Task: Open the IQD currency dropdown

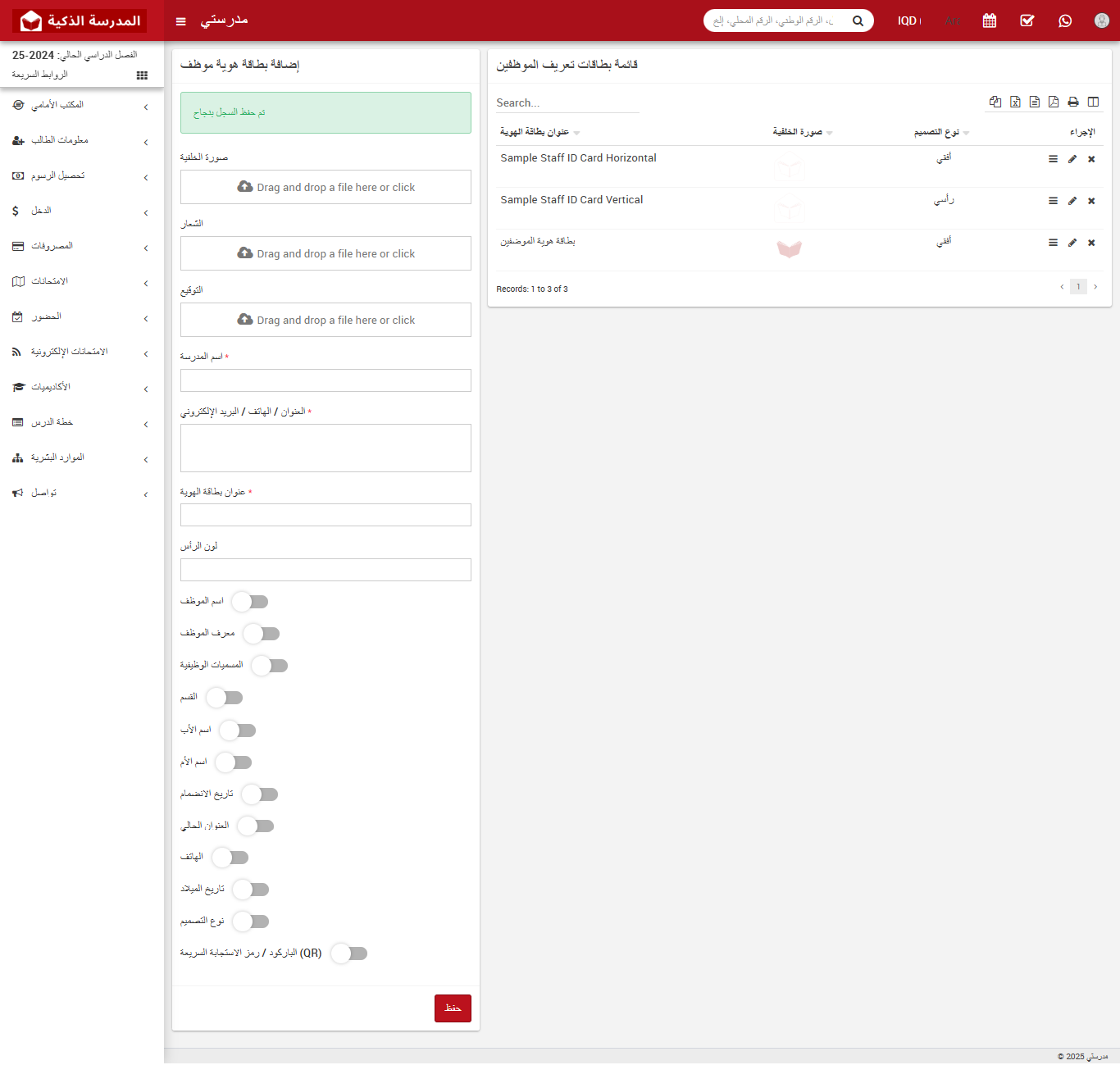Action: [x=908, y=20]
